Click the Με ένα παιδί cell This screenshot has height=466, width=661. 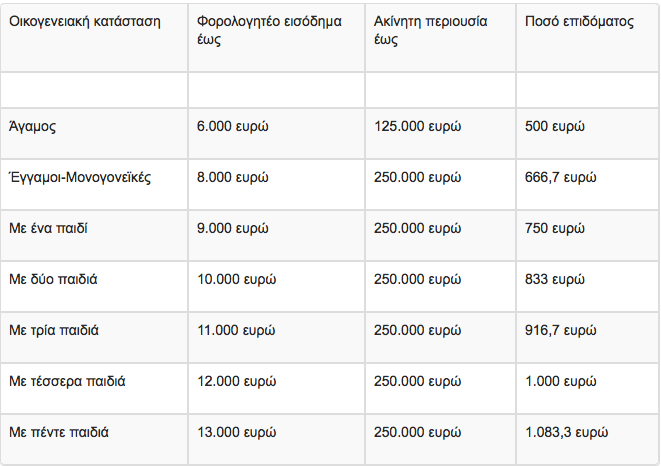94,235
